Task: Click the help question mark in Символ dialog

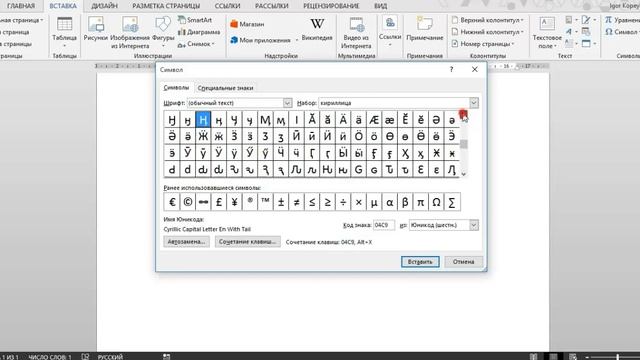Action: [451, 69]
